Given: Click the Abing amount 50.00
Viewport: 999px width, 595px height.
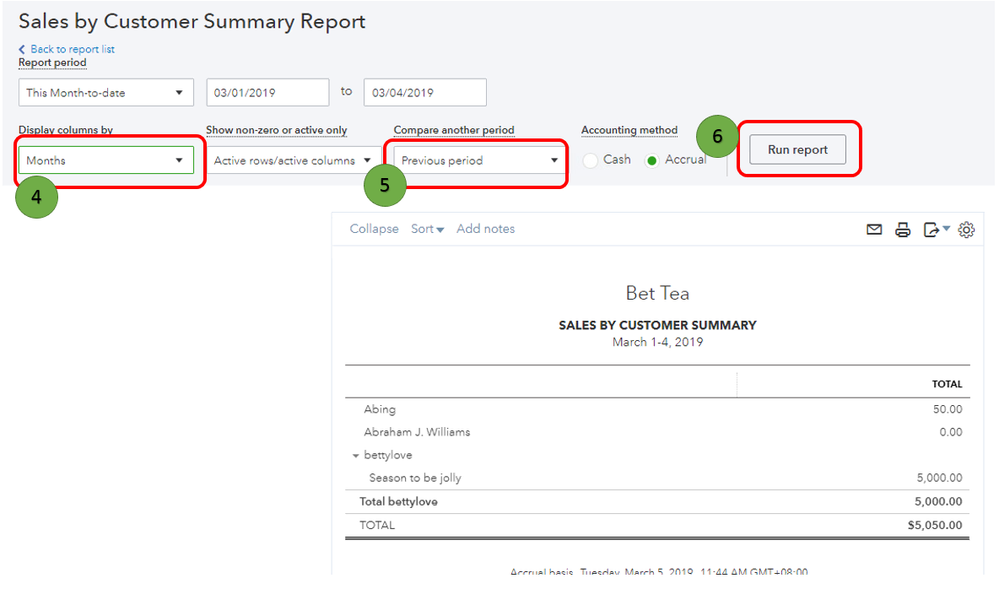Looking at the screenshot, I should pyautogui.click(x=947, y=409).
